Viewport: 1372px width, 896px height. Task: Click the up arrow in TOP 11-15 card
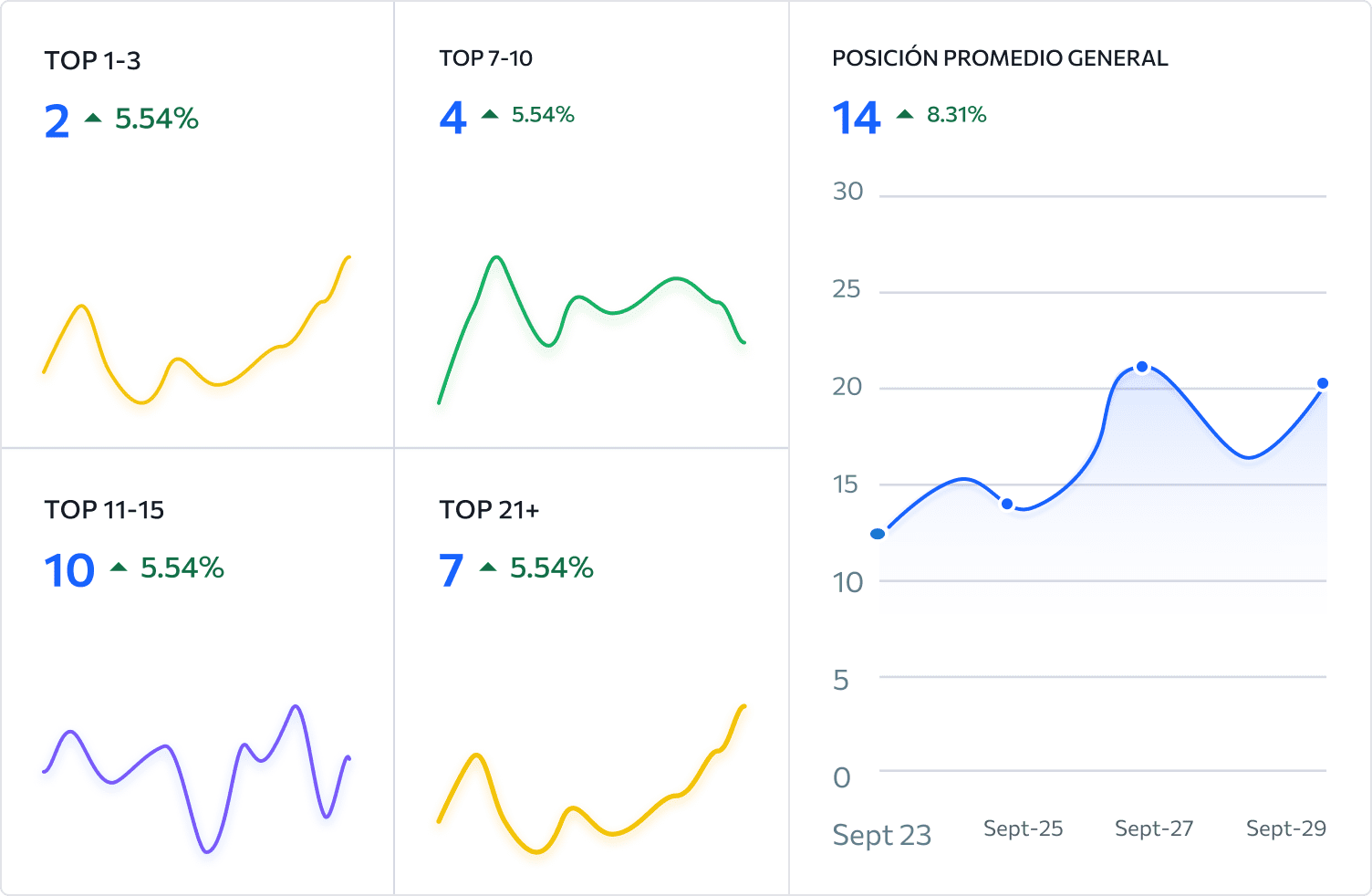point(119,567)
